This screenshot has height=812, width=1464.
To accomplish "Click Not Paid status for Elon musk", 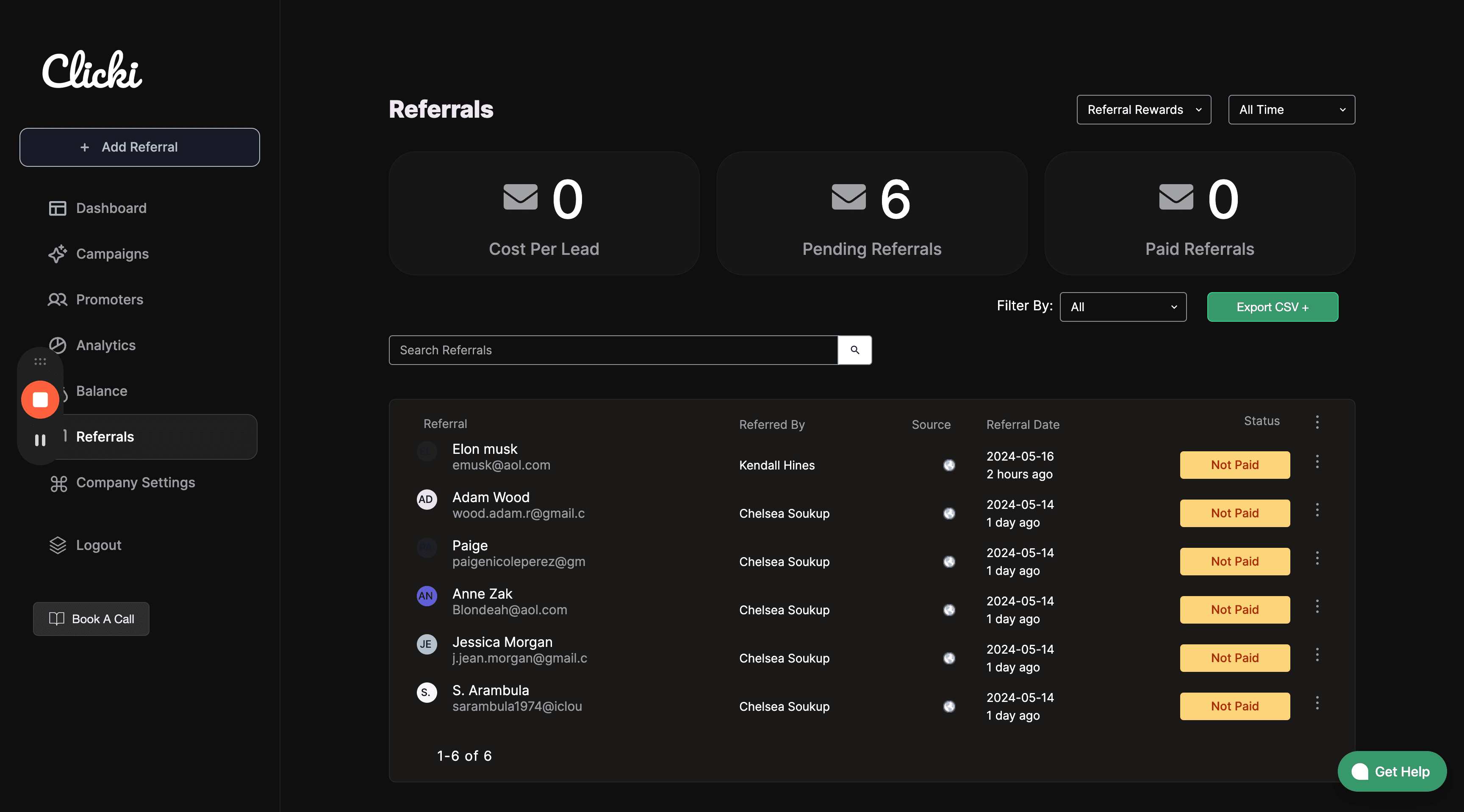I will click(x=1234, y=465).
